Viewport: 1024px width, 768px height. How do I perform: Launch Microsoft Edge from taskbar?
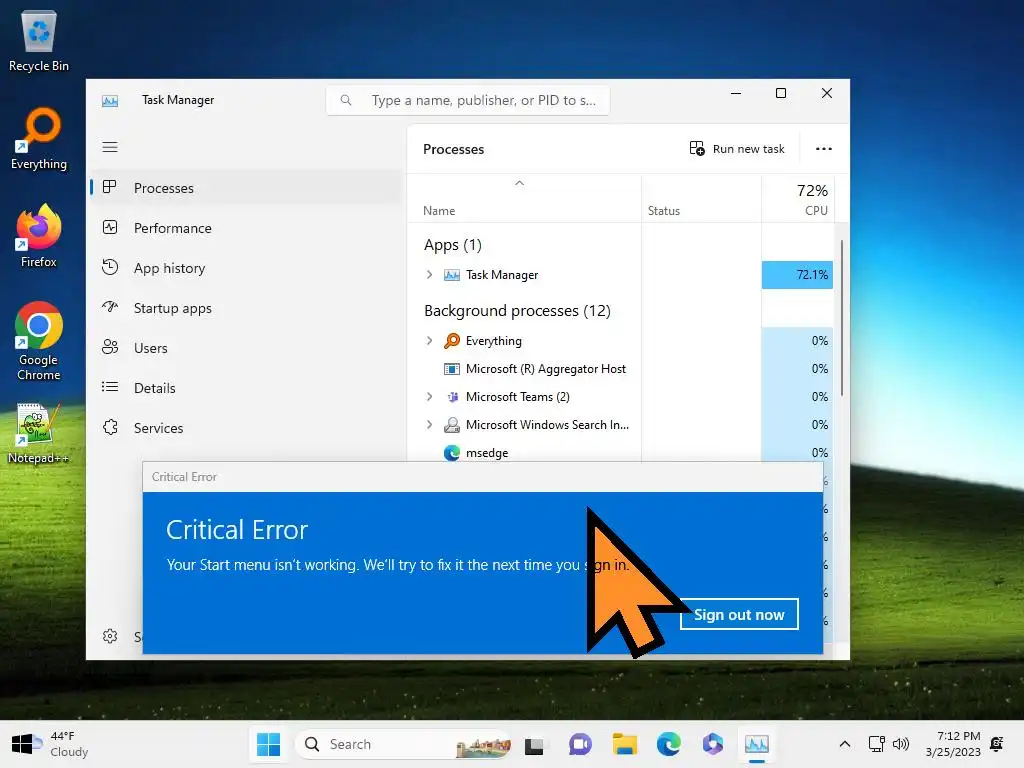pyautogui.click(x=669, y=744)
